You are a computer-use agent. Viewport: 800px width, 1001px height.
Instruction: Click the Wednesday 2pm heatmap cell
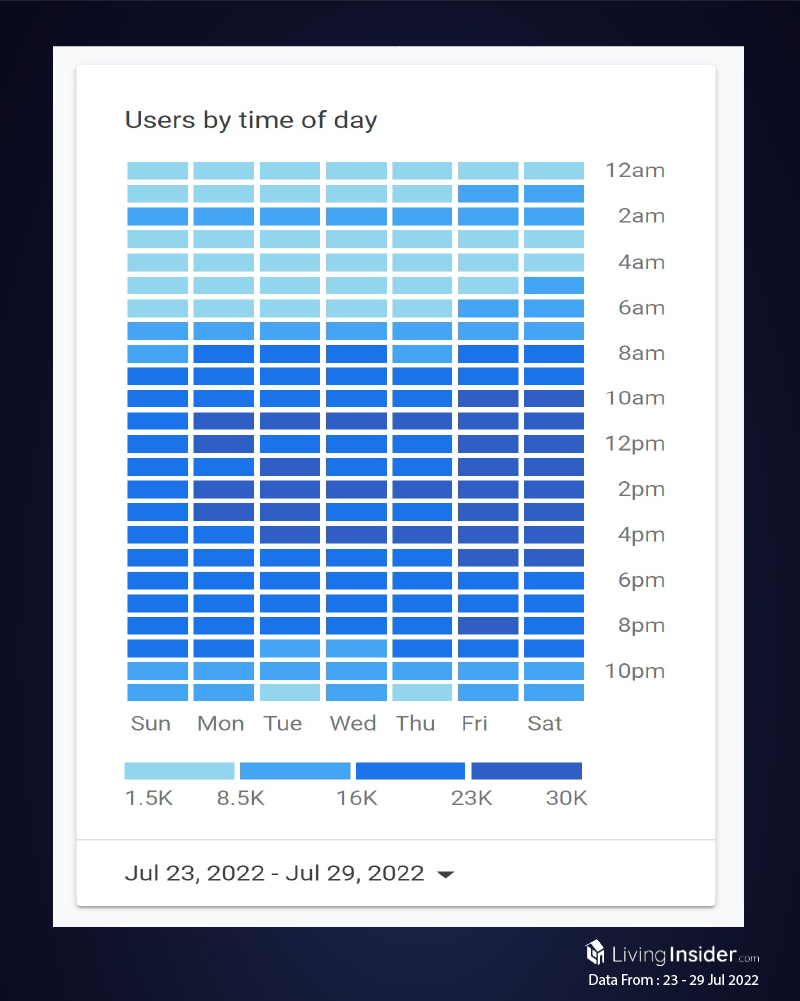pyautogui.click(x=356, y=489)
